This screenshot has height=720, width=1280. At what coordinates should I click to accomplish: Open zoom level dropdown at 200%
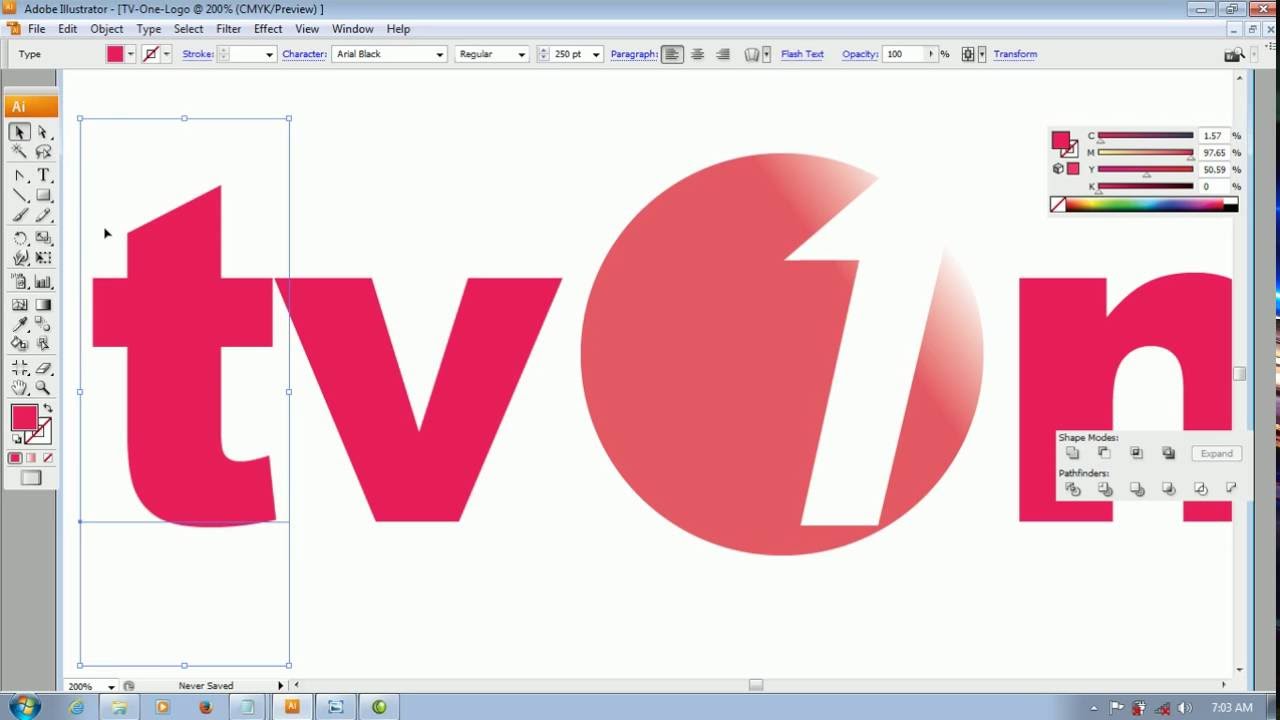[x=111, y=686]
